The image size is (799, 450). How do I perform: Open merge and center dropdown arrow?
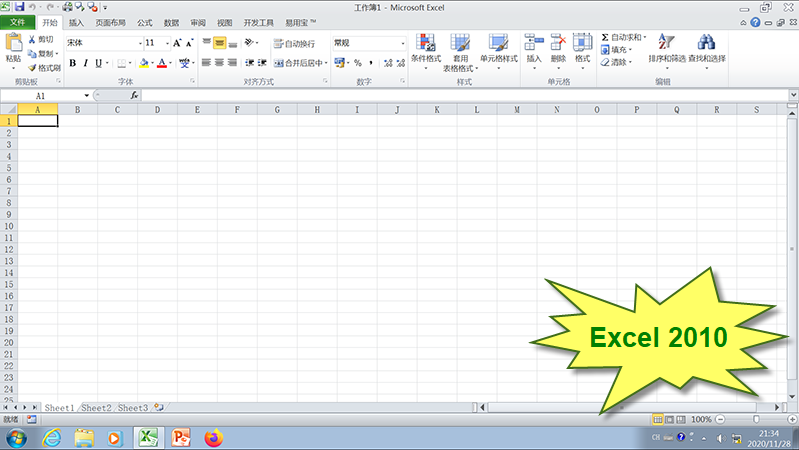(326, 63)
